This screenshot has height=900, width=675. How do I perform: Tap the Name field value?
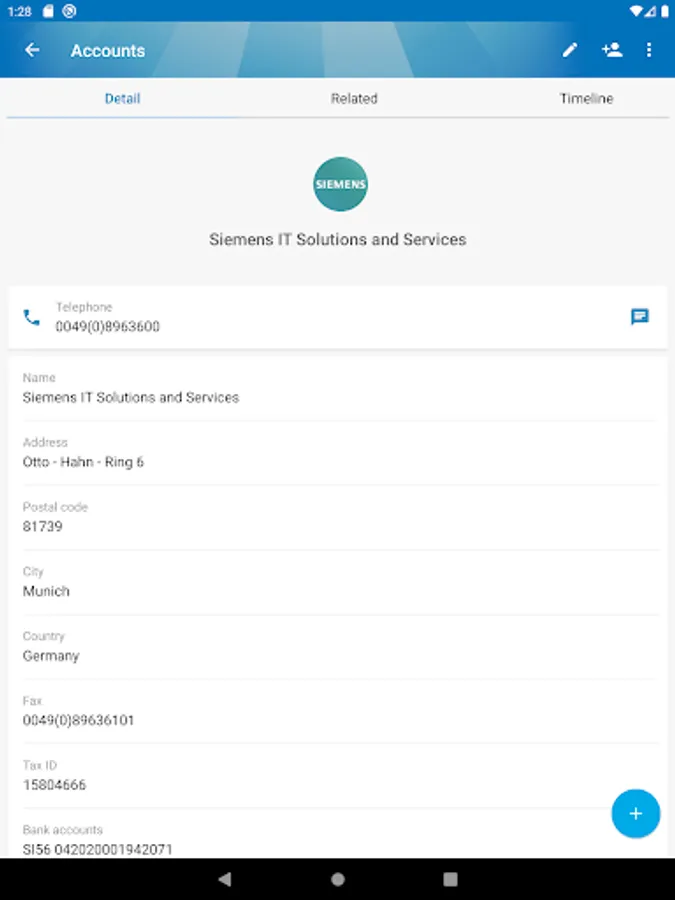pyautogui.click(x=131, y=397)
